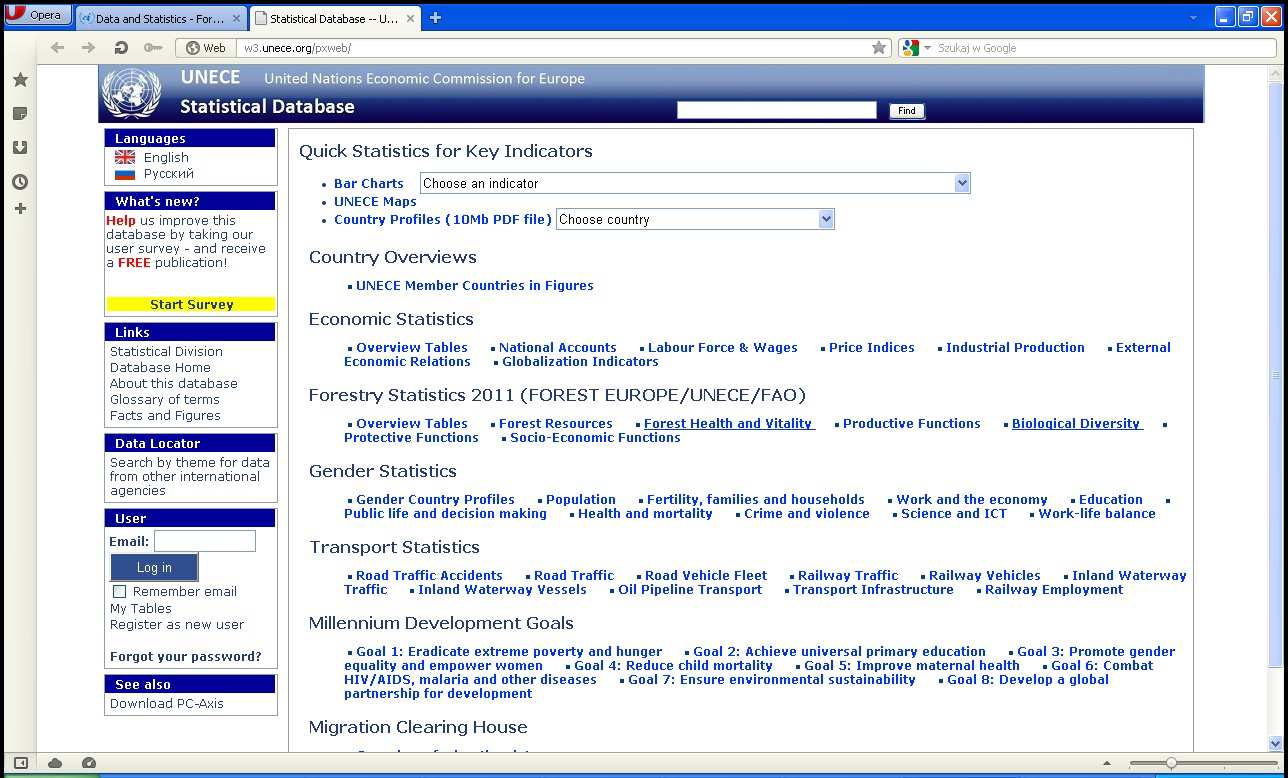The image size is (1288, 778).
Task: Click the Find button
Action: click(x=907, y=111)
